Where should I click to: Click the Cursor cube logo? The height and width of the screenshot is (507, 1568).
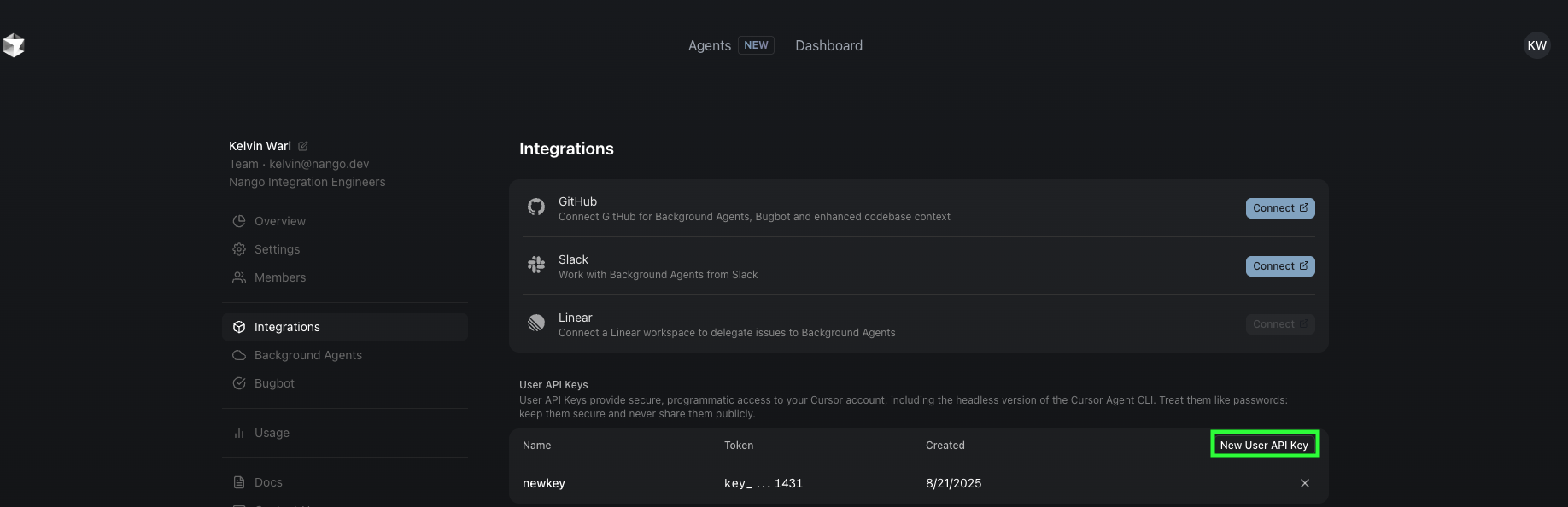14,45
